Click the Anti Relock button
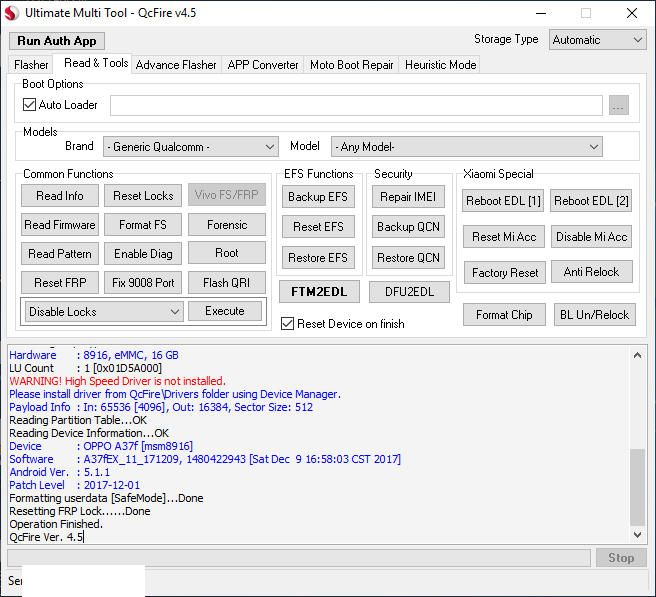This screenshot has height=597, width=656. click(592, 272)
